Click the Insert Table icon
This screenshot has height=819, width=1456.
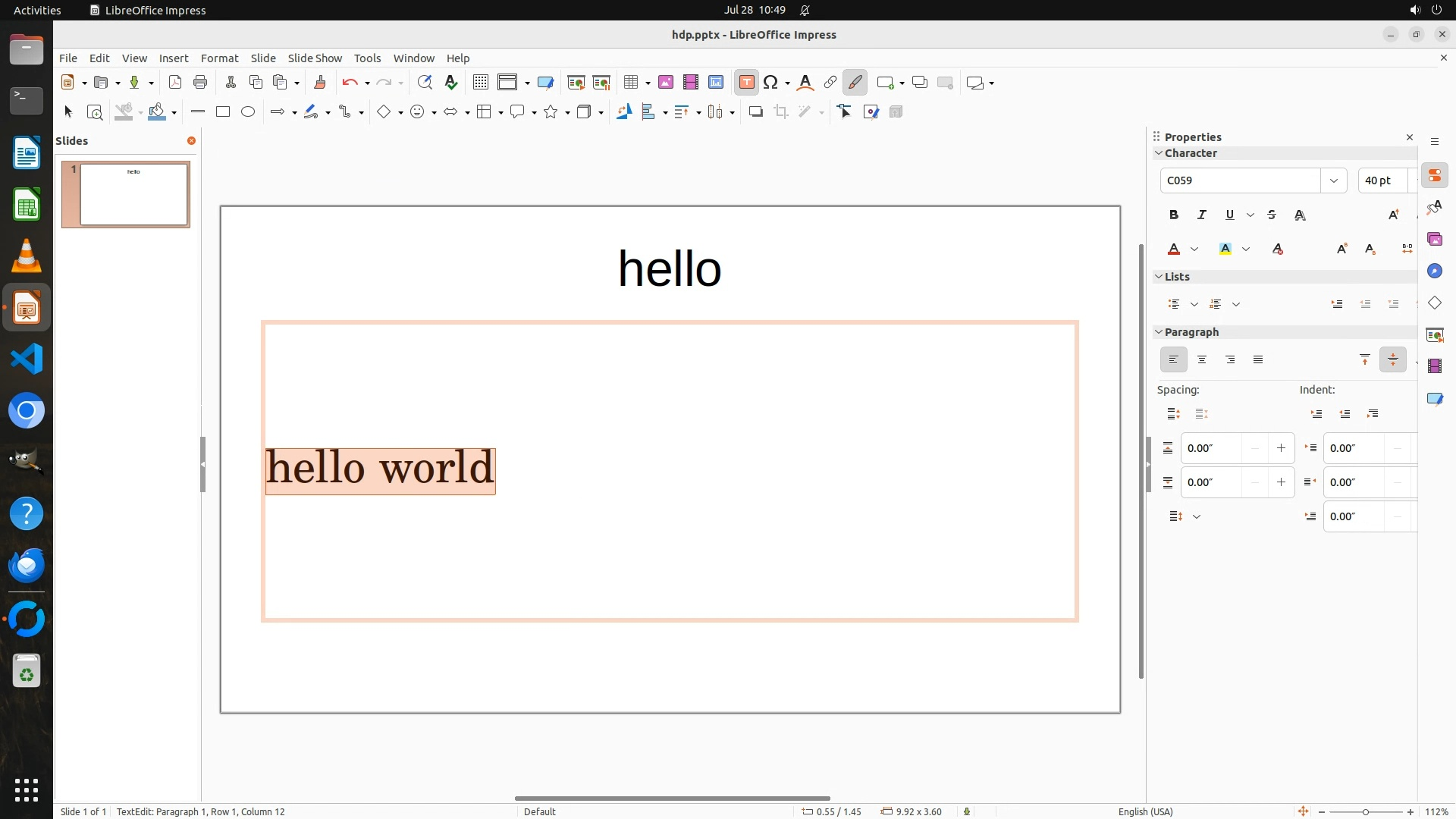pos(630,83)
